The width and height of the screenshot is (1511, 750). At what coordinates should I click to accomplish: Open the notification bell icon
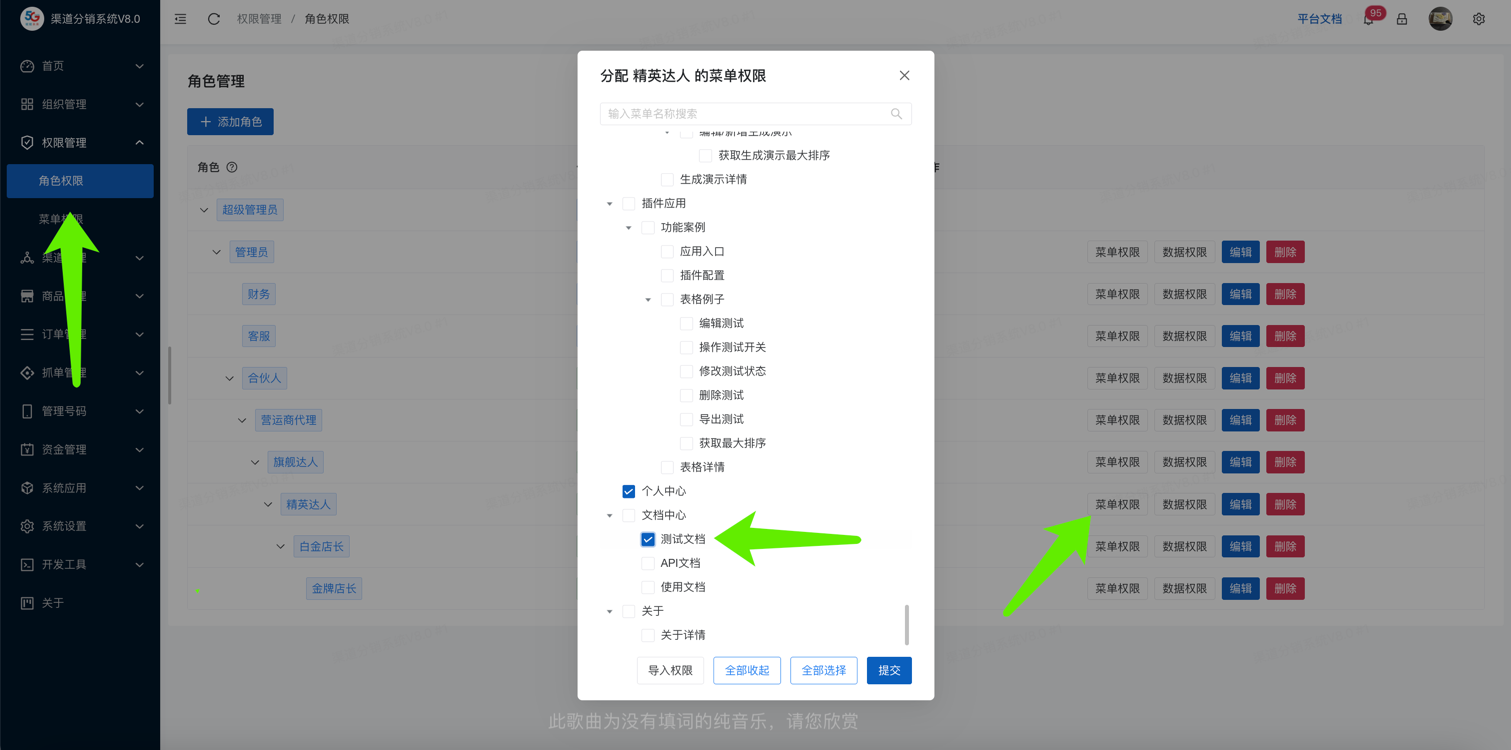pyautogui.click(x=1368, y=19)
